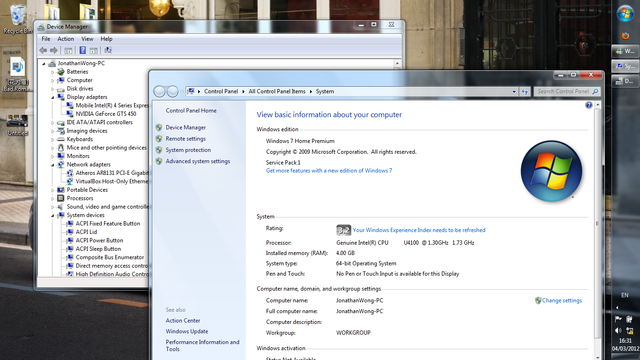Click the Windows Experience Index rating badge

pyautogui.click(x=343, y=230)
